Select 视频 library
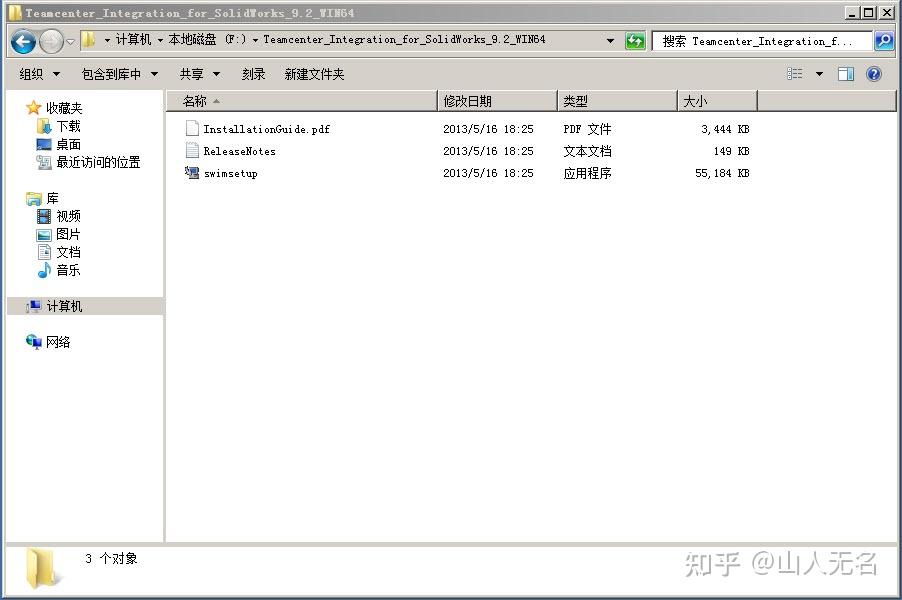The width and height of the screenshot is (902, 600). (68, 216)
